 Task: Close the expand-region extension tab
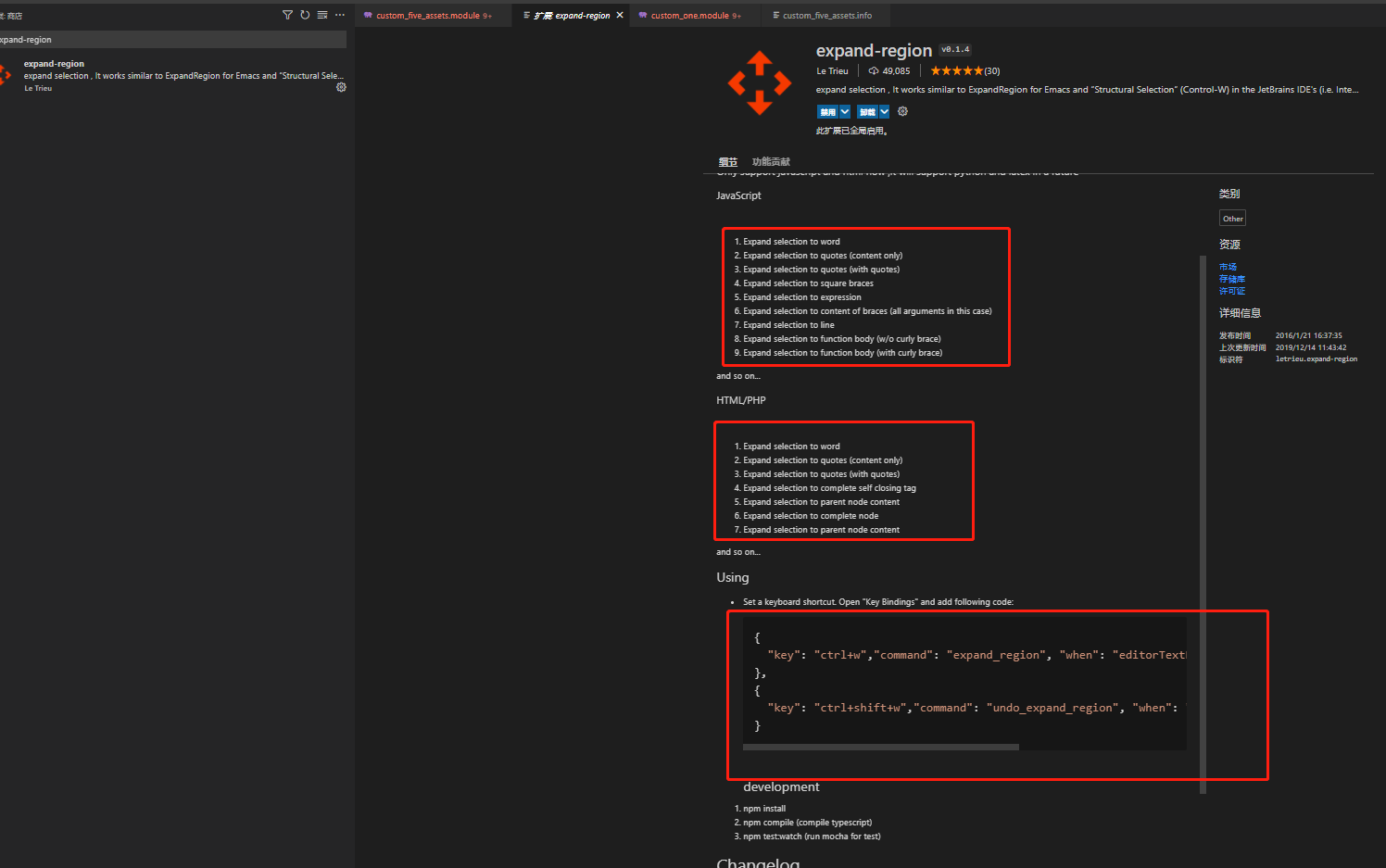620,15
